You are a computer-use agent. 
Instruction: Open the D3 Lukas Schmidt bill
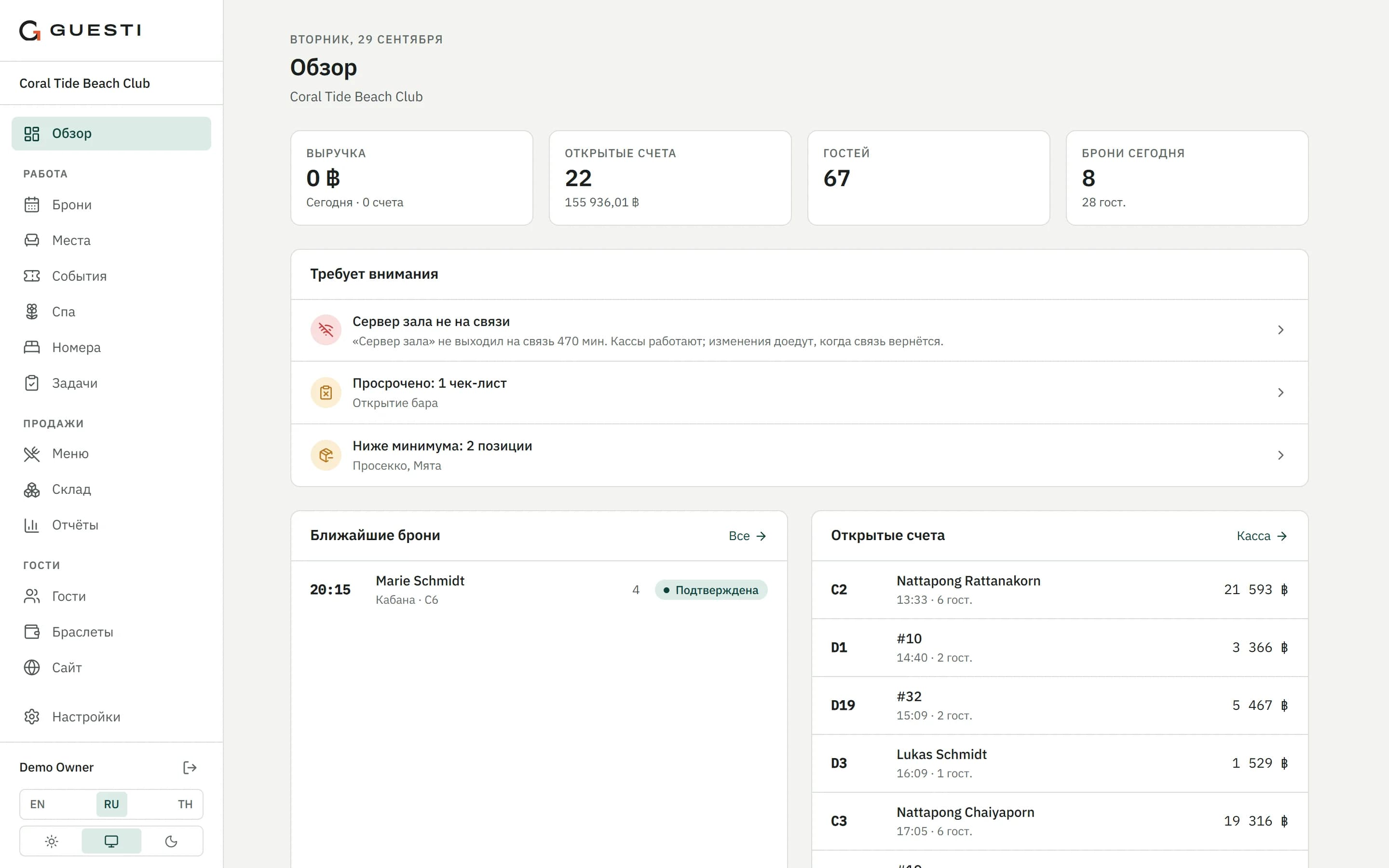point(1060,763)
